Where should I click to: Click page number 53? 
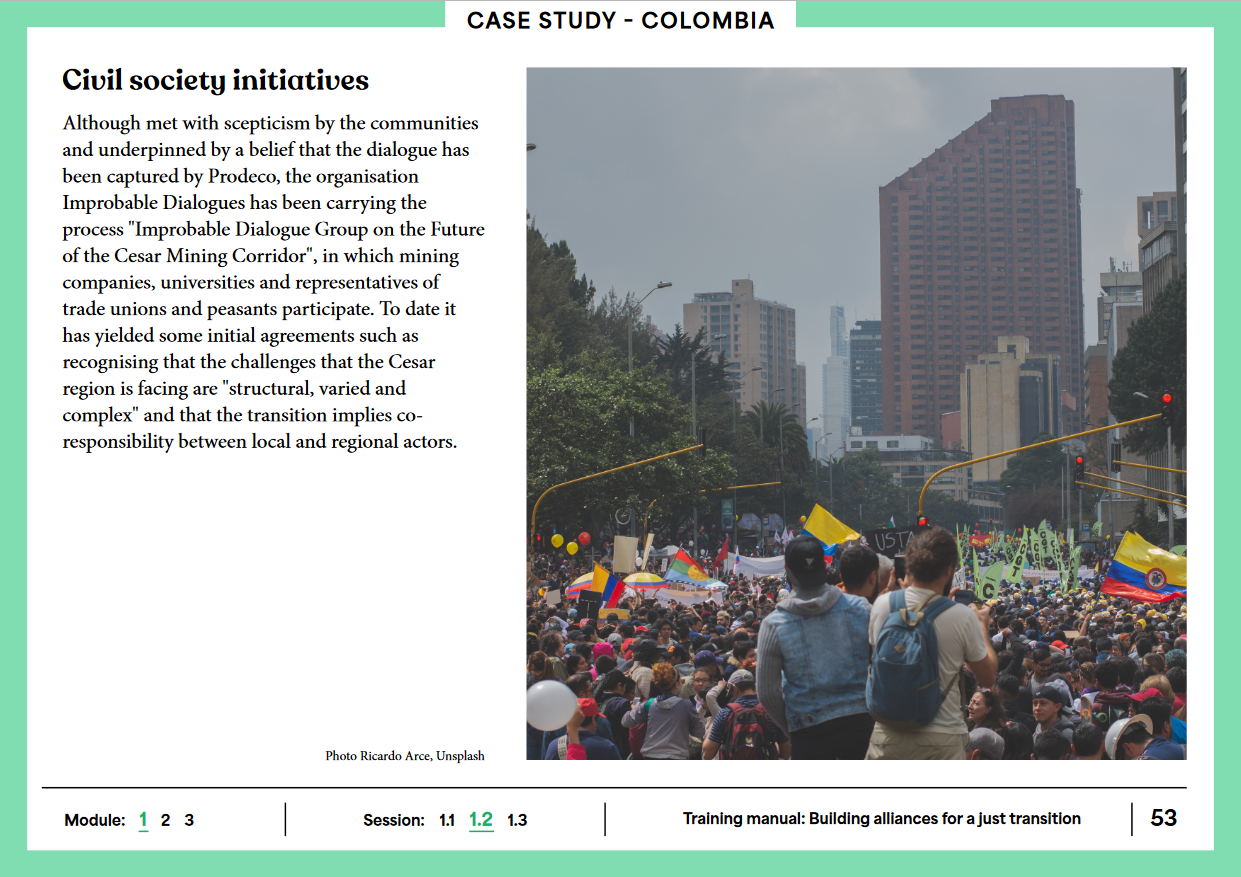click(1164, 818)
